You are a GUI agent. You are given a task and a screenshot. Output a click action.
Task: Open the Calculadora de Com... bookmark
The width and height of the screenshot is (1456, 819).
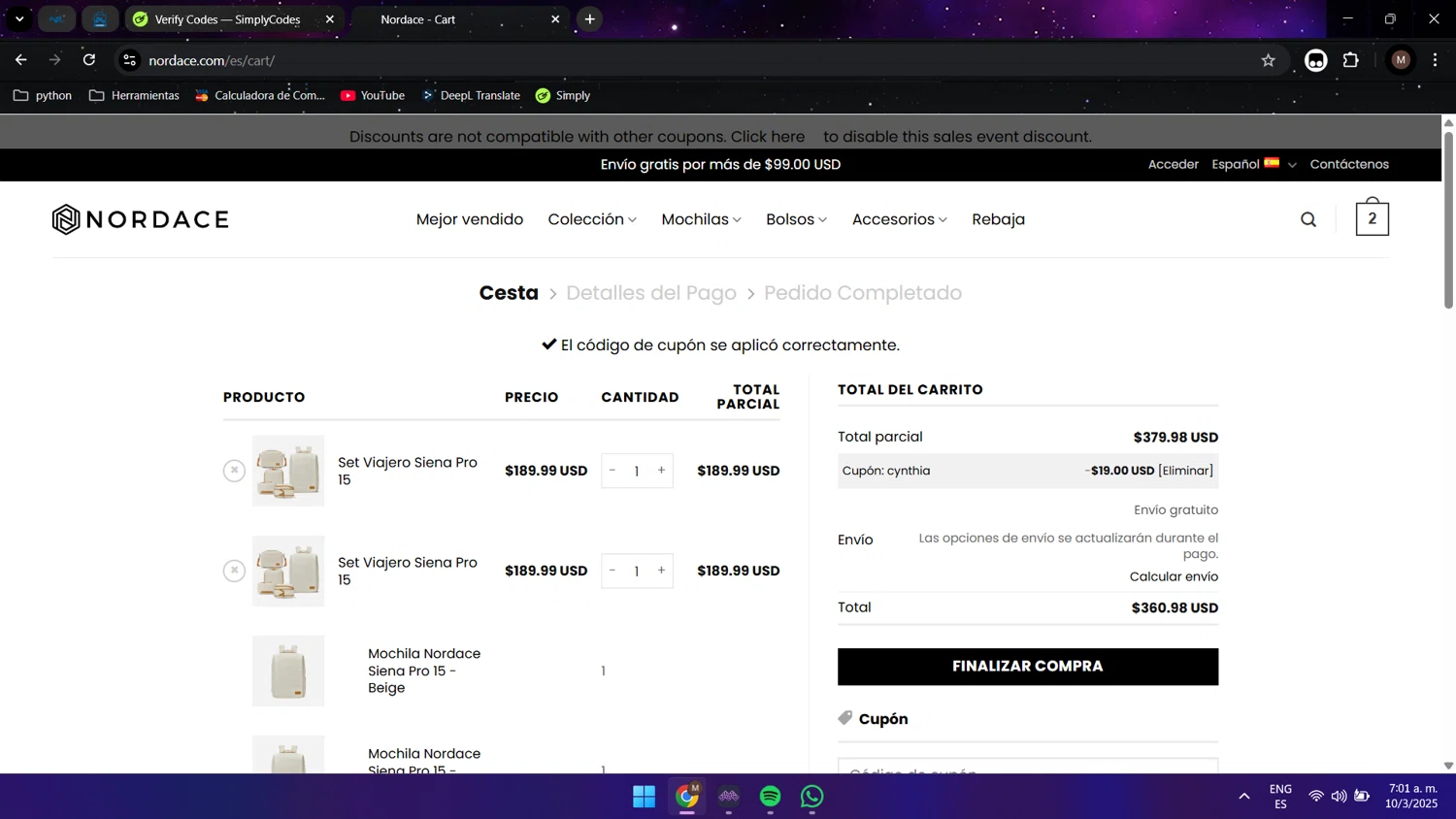pyautogui.click(x=260, y=95)
